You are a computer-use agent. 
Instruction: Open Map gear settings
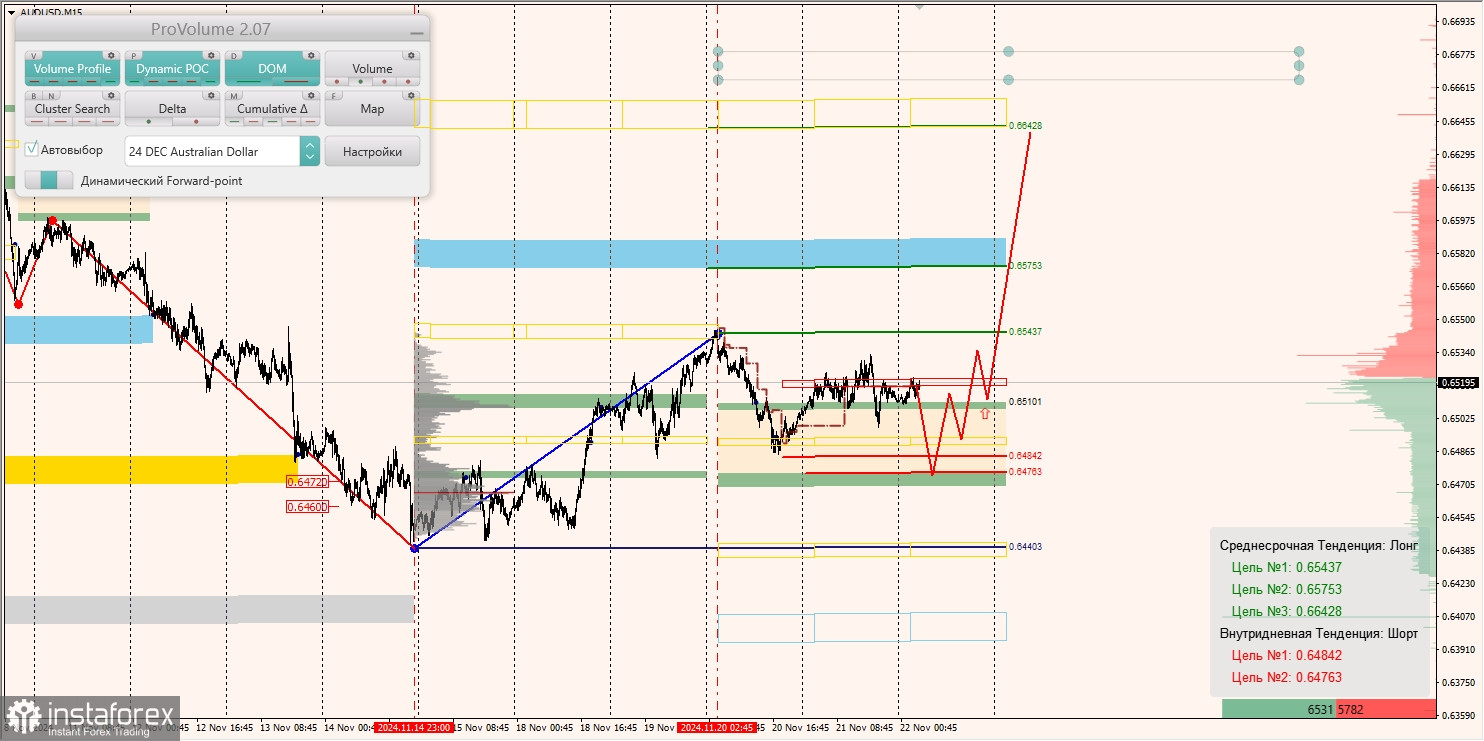pyautogui.click(x=411, y=95)
